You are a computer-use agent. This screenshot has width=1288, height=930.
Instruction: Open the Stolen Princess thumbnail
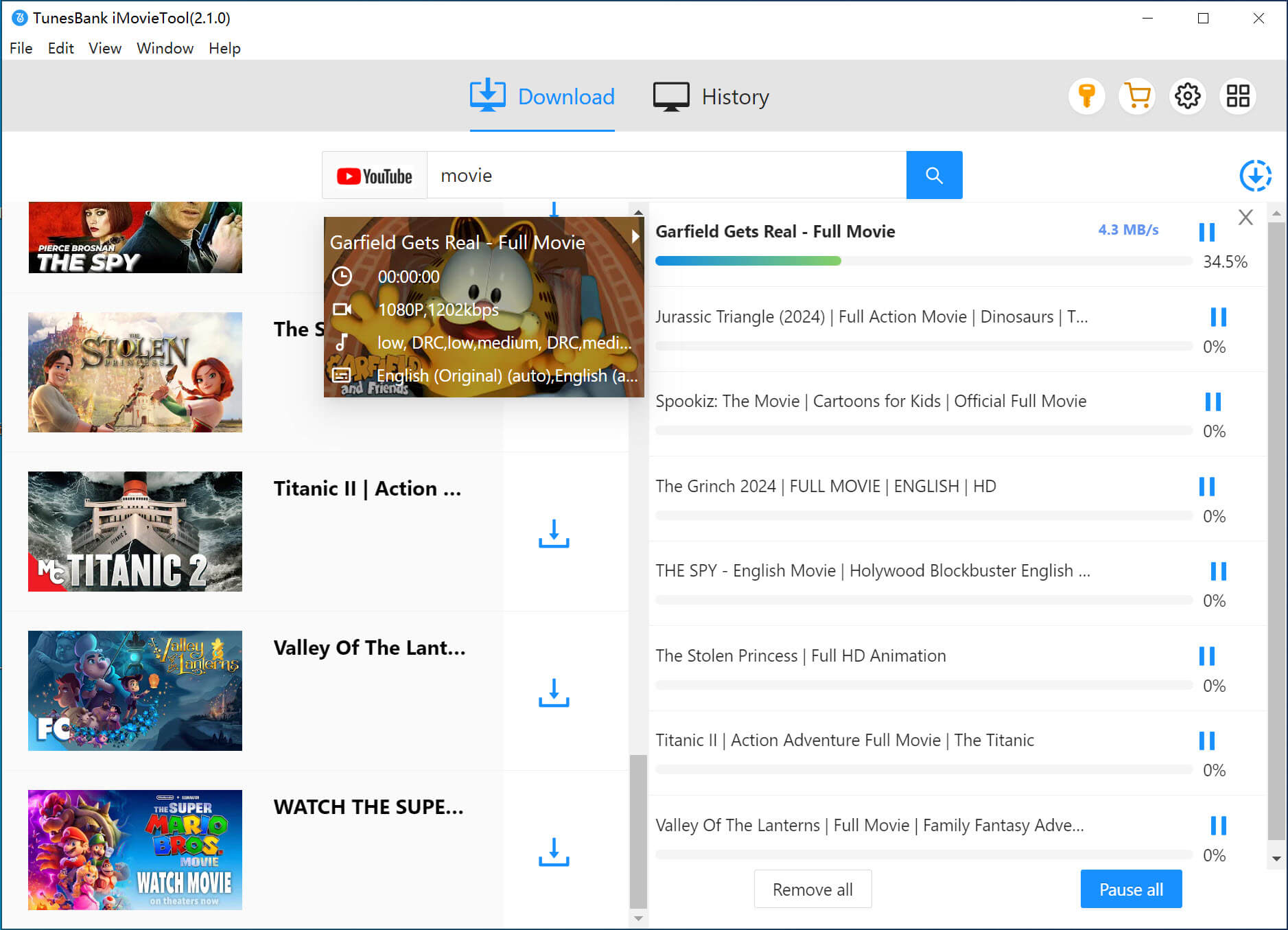click(135, 372)
